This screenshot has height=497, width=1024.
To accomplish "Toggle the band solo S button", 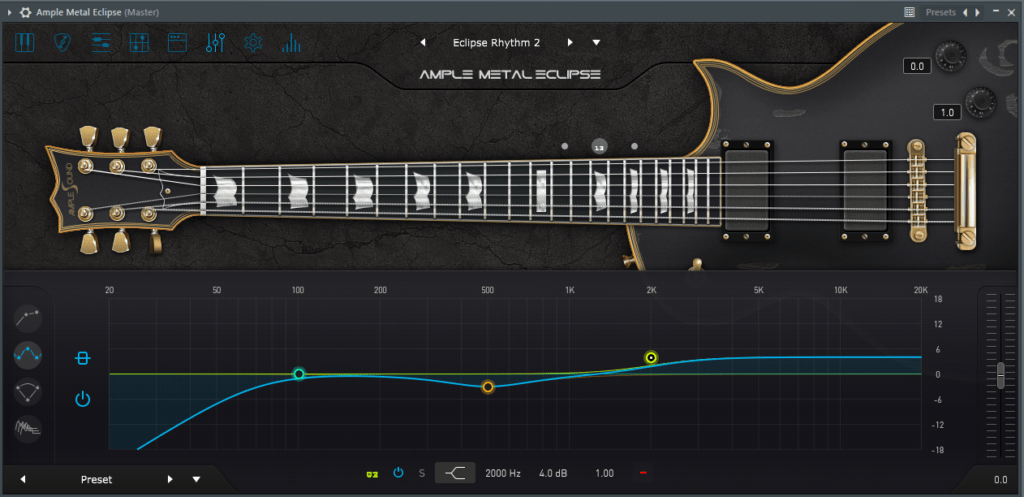I will click(x=422, y=473).
